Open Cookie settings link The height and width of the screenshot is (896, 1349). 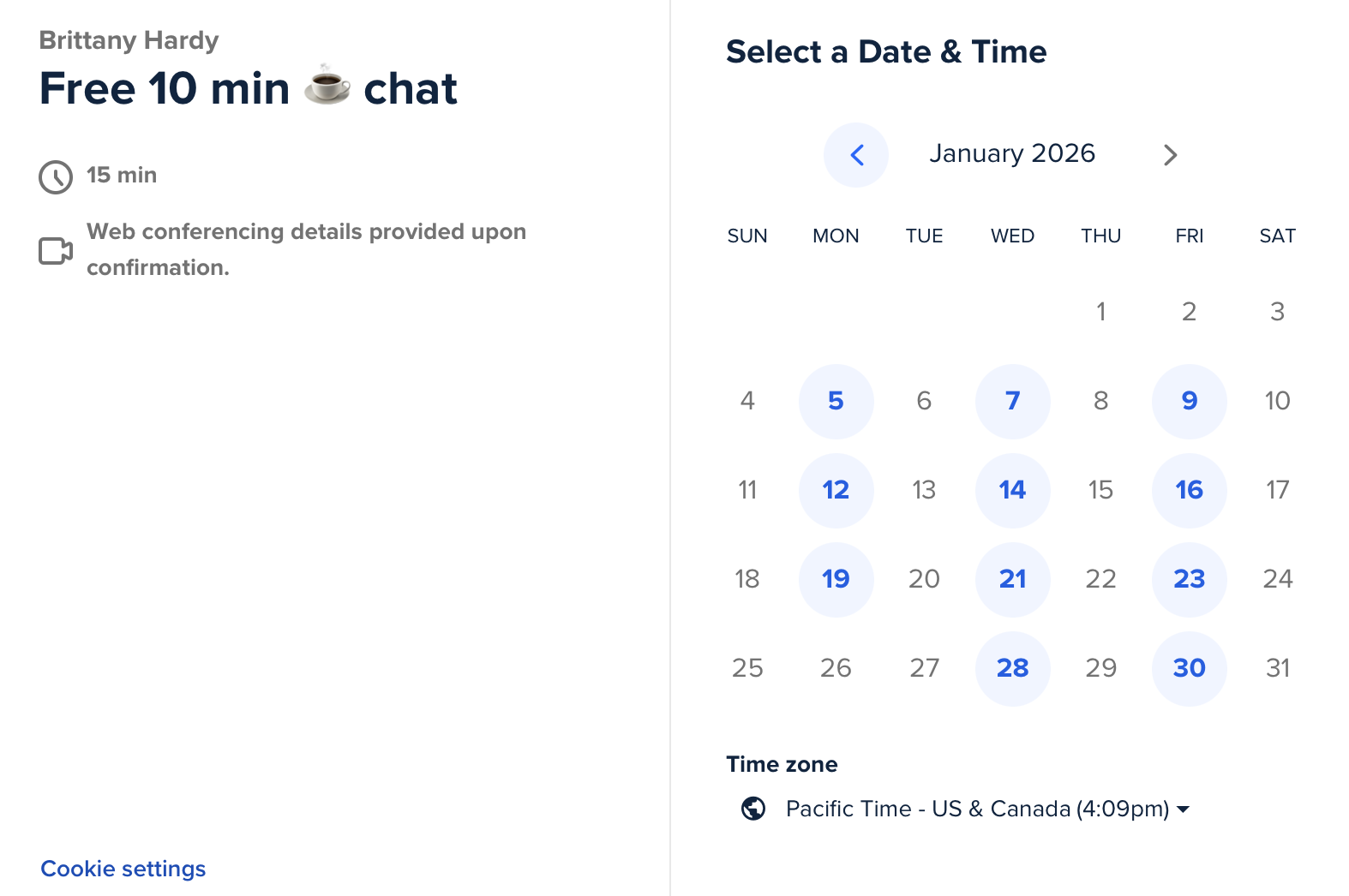pyautogui.click(x=123, y=869)
